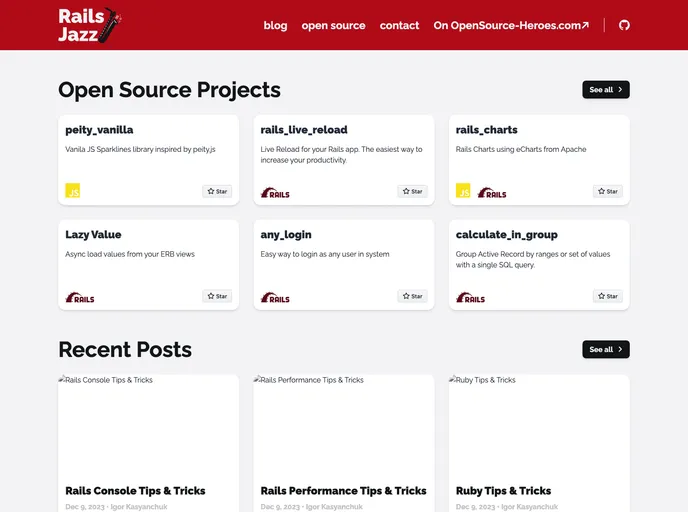This screenshot has width=688, height=512.
Task: Click 'Easy way to login as any user' text
Action: 325,254
